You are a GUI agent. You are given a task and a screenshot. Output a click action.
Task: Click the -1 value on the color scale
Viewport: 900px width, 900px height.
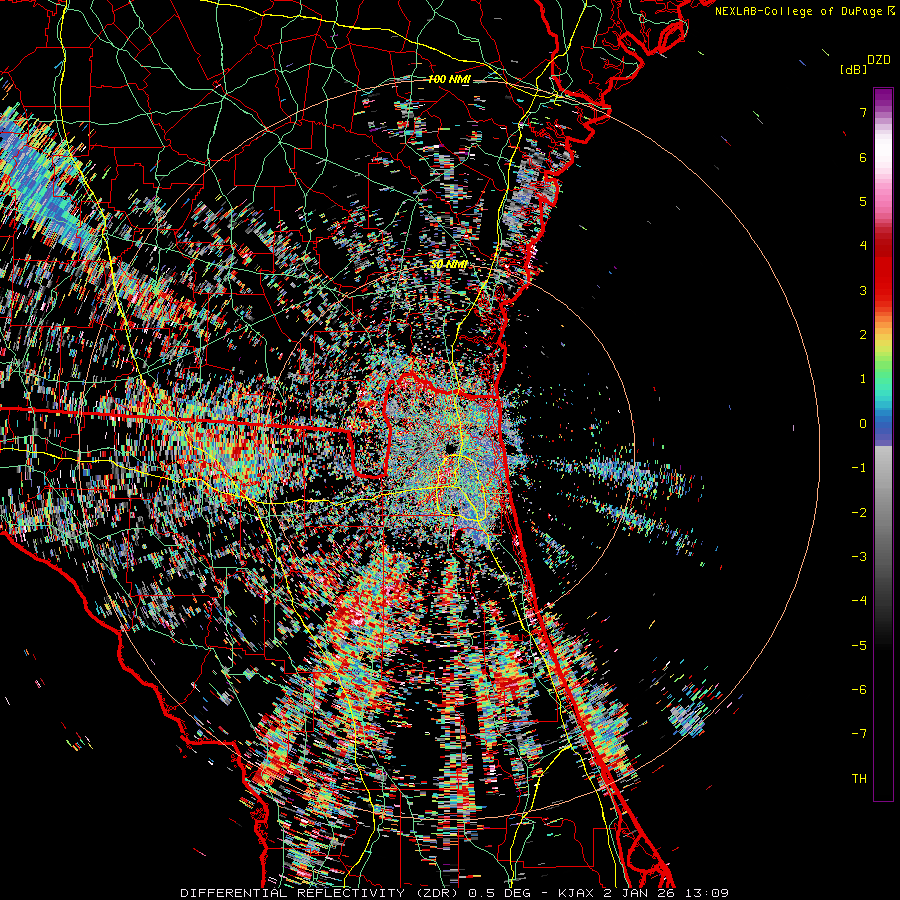pyautogui.click(x=859, y=468)
